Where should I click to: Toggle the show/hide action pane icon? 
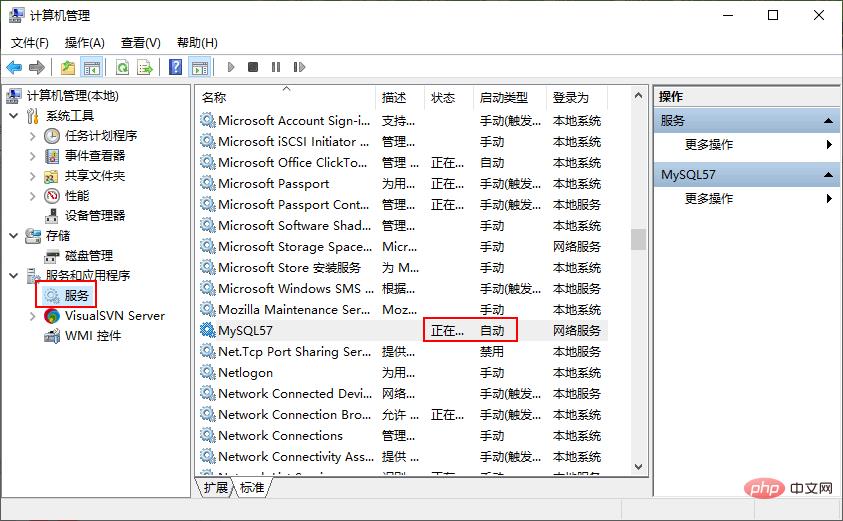pos(200,67)
